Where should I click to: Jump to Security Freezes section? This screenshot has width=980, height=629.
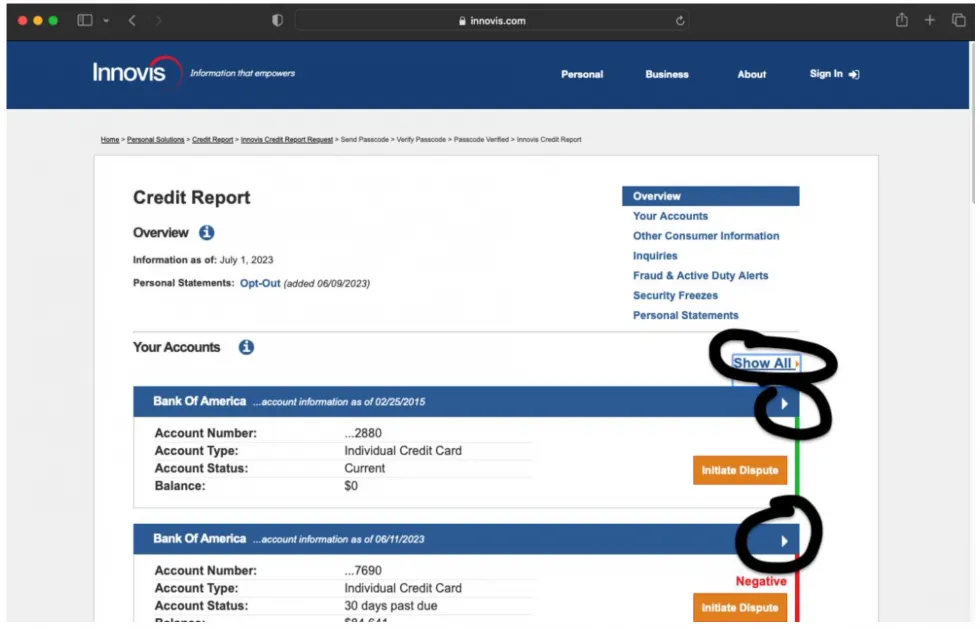coord(676,296)
